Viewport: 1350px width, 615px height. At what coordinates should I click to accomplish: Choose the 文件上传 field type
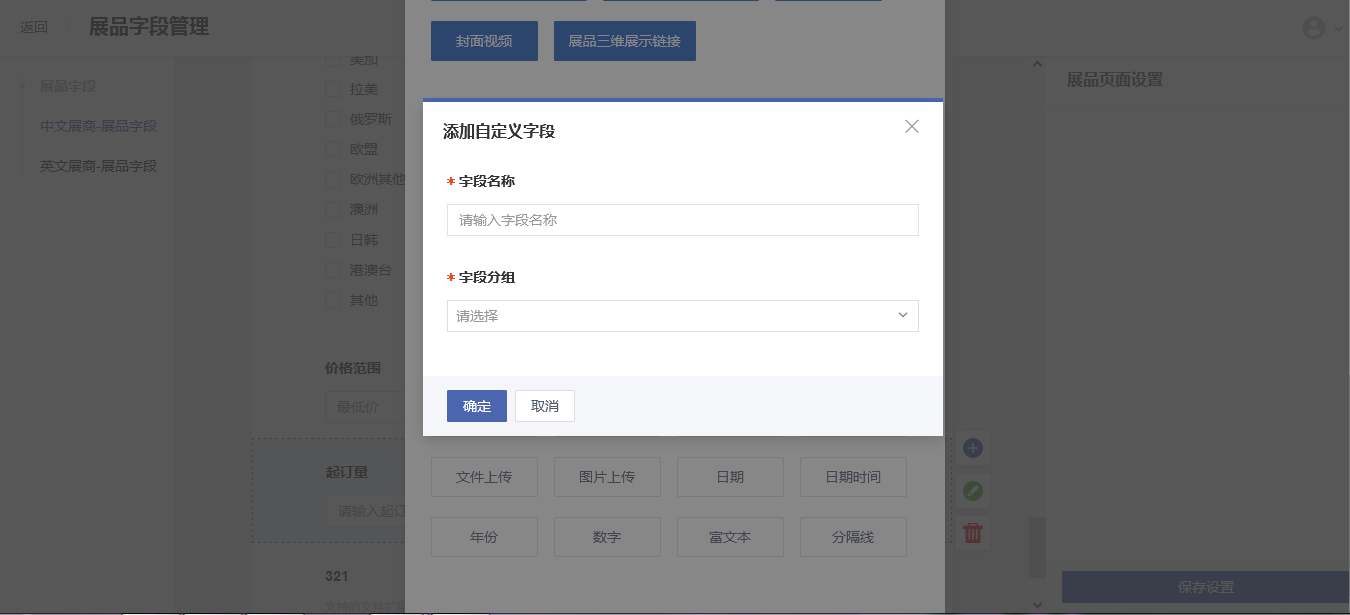(x=484, y=477)
